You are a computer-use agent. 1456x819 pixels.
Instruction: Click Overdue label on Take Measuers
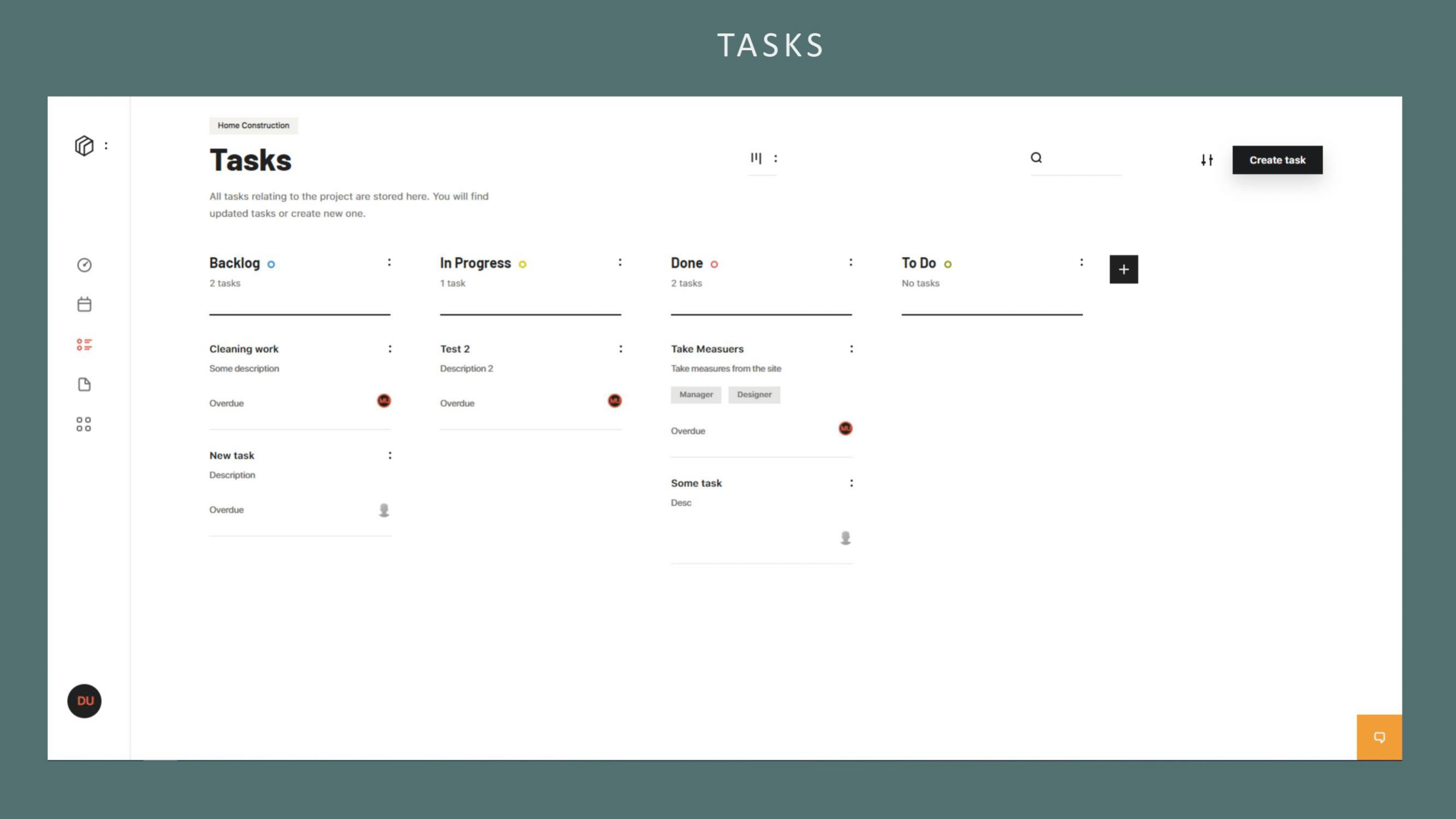click(688, 431)
